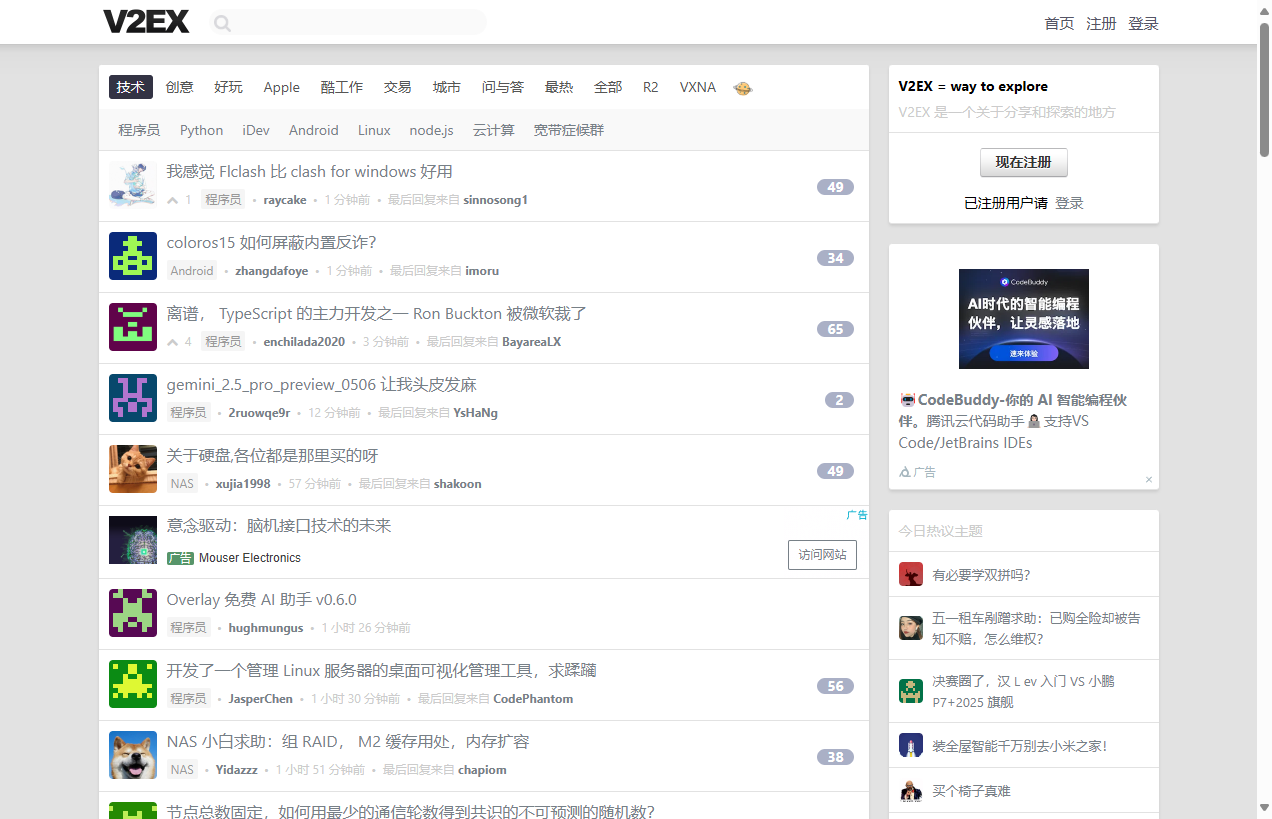Open the CodeBuddy ad banner image
This screenshot has height=819, width=1272.
[x=1023, y=319]
